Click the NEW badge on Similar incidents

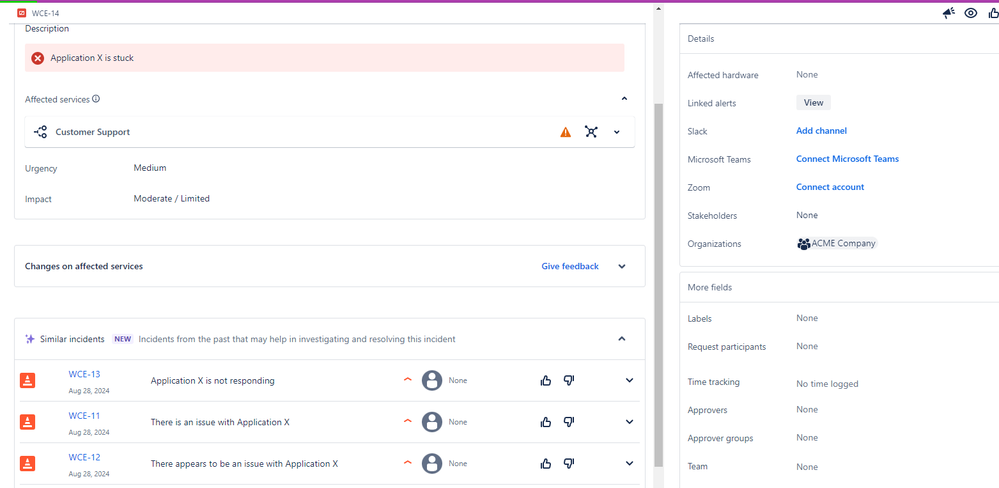coord(122,339)
